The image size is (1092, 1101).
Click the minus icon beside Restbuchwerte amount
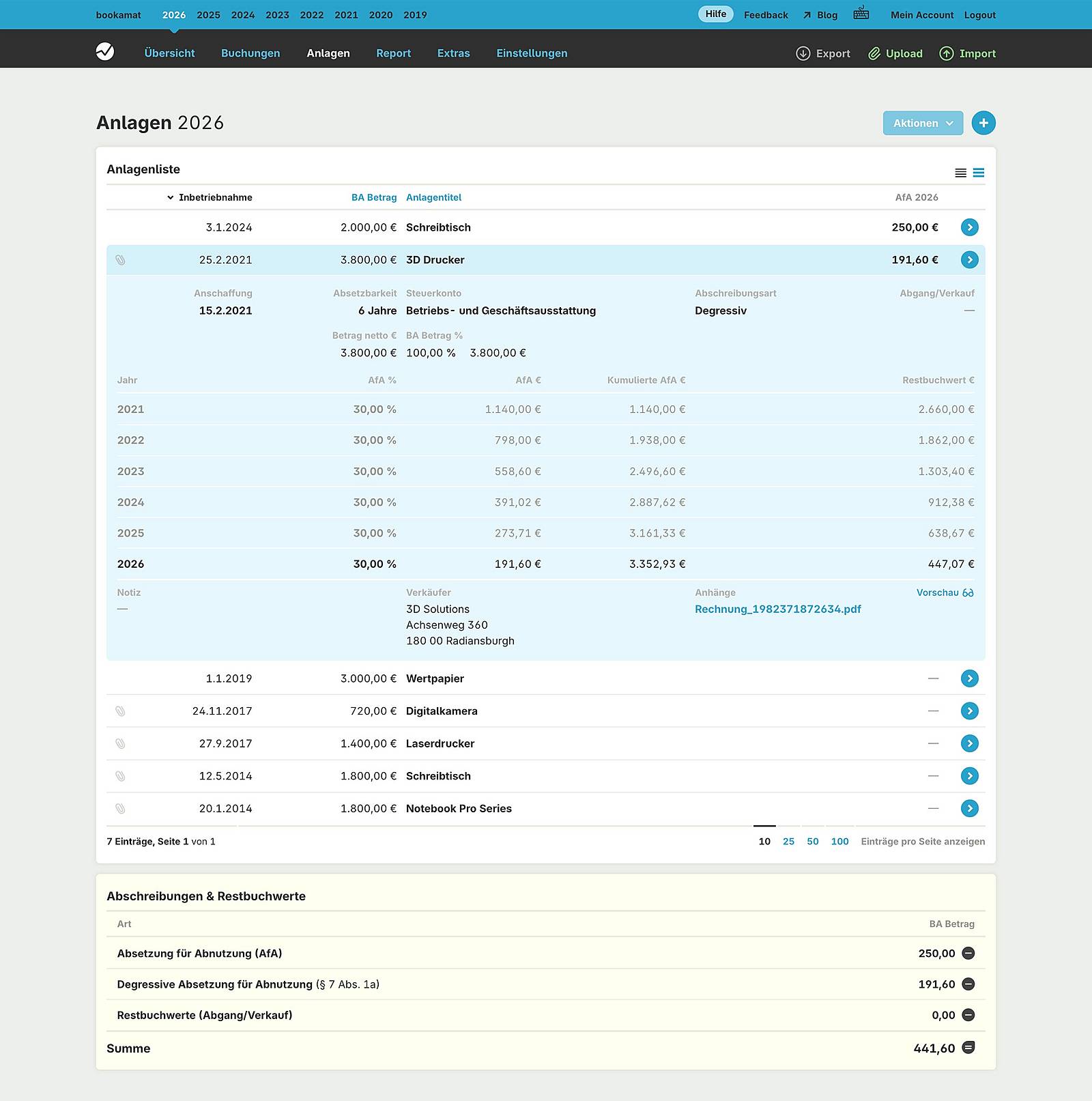click(968, 1015)
